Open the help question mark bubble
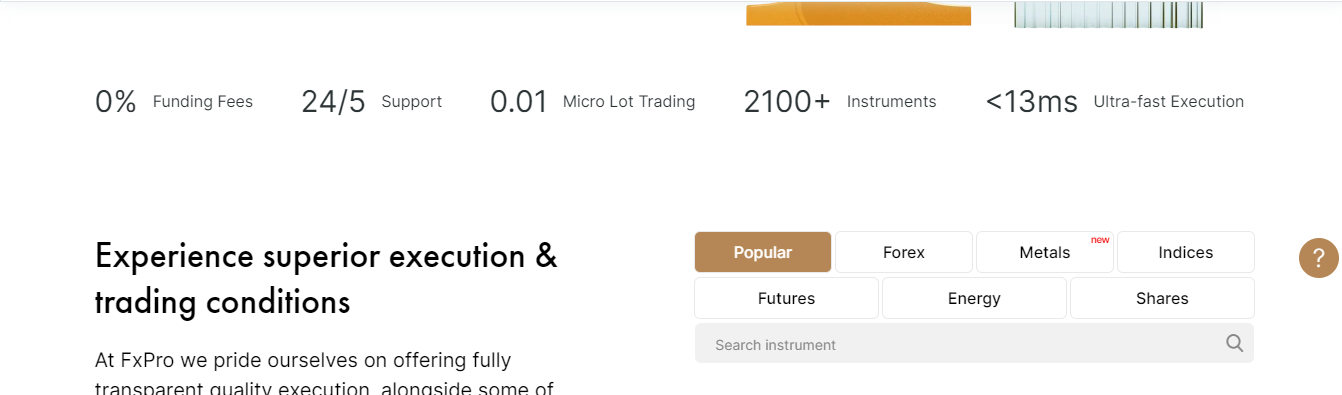 point(1318,258)
